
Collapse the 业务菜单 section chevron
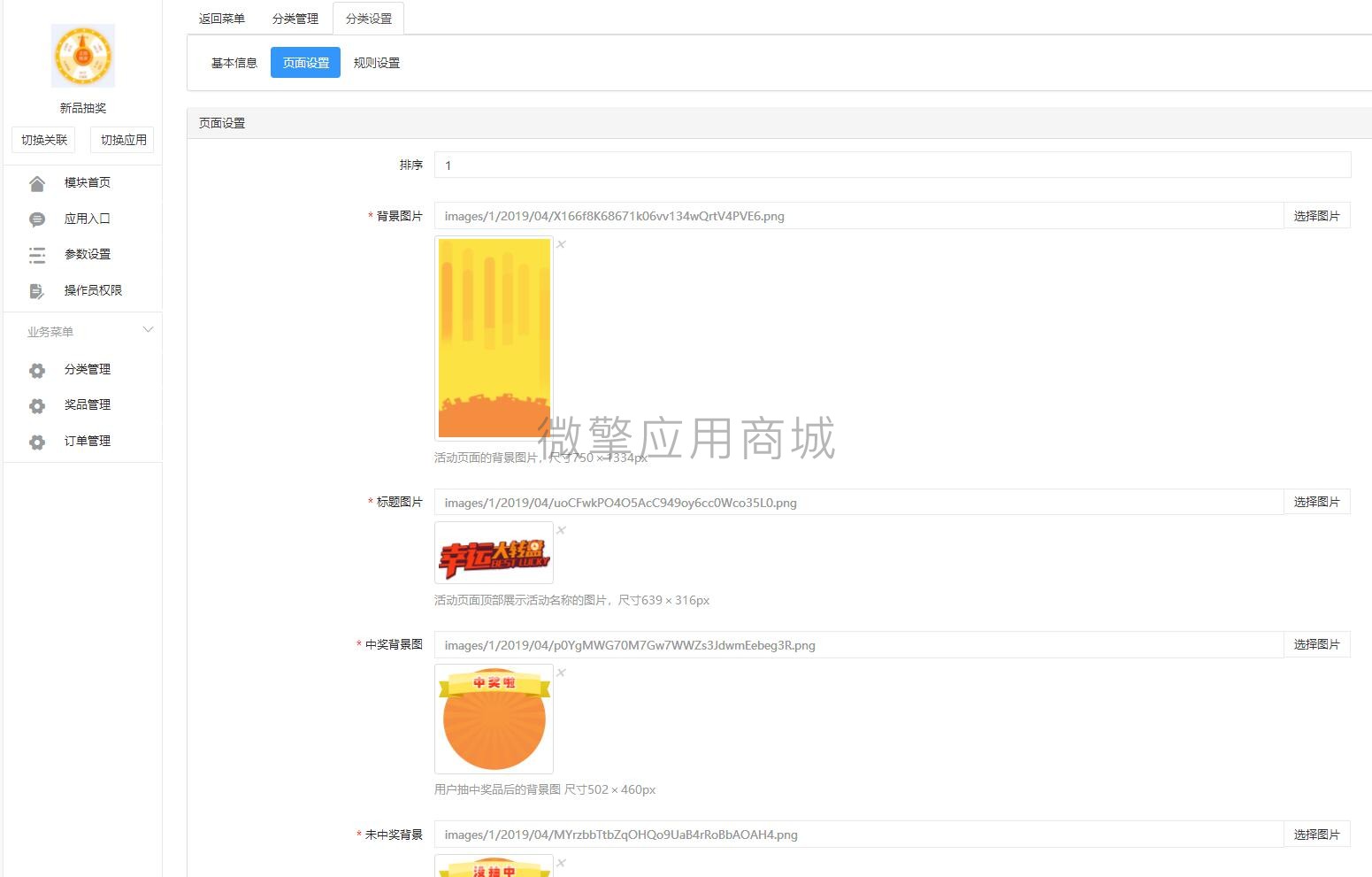click(x=148, y=330)
